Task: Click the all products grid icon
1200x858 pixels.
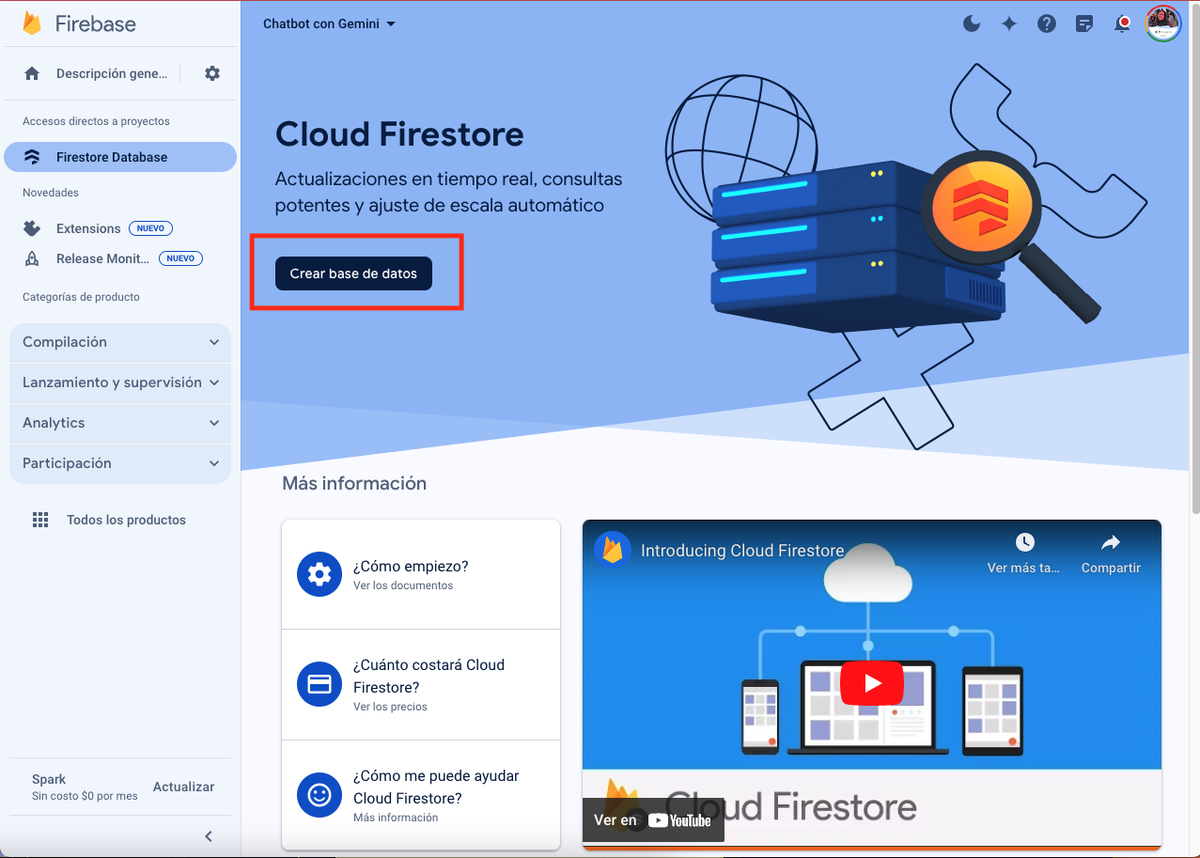Action: 40,520
